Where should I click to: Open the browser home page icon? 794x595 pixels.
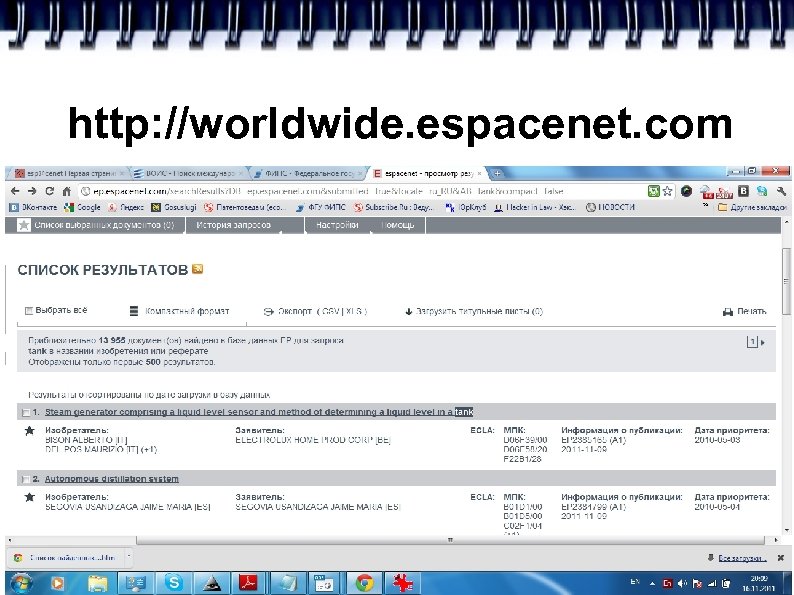(66, 191)
